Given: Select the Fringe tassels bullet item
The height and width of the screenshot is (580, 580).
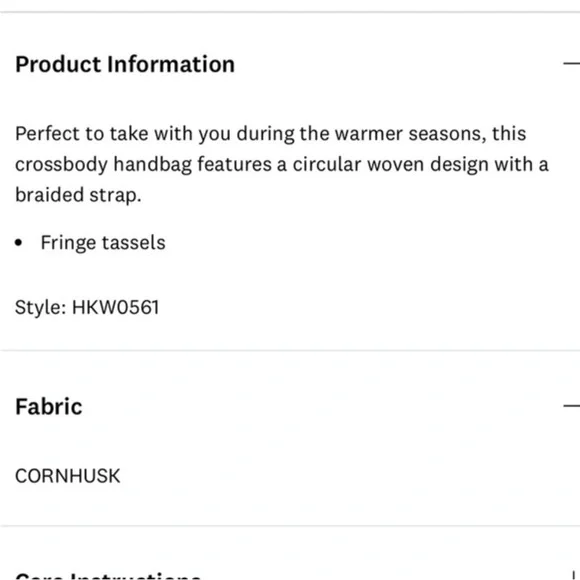Looking at the screenshot, I should pos(103,243).
